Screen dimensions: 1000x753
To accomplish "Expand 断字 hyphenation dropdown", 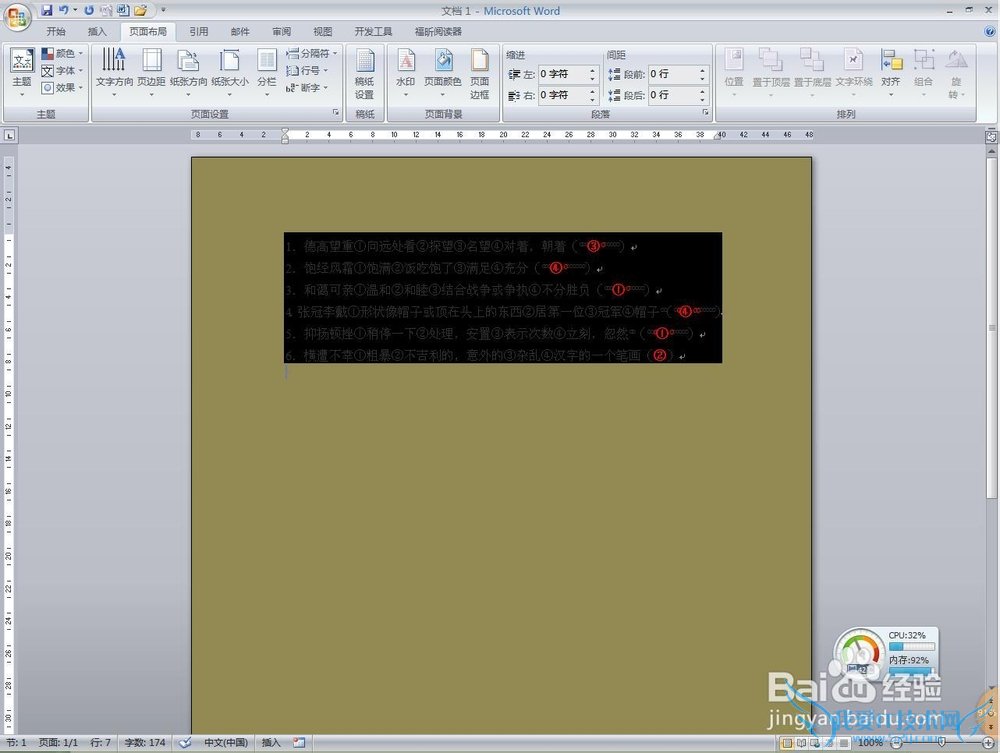I will (x=307, y=87).
